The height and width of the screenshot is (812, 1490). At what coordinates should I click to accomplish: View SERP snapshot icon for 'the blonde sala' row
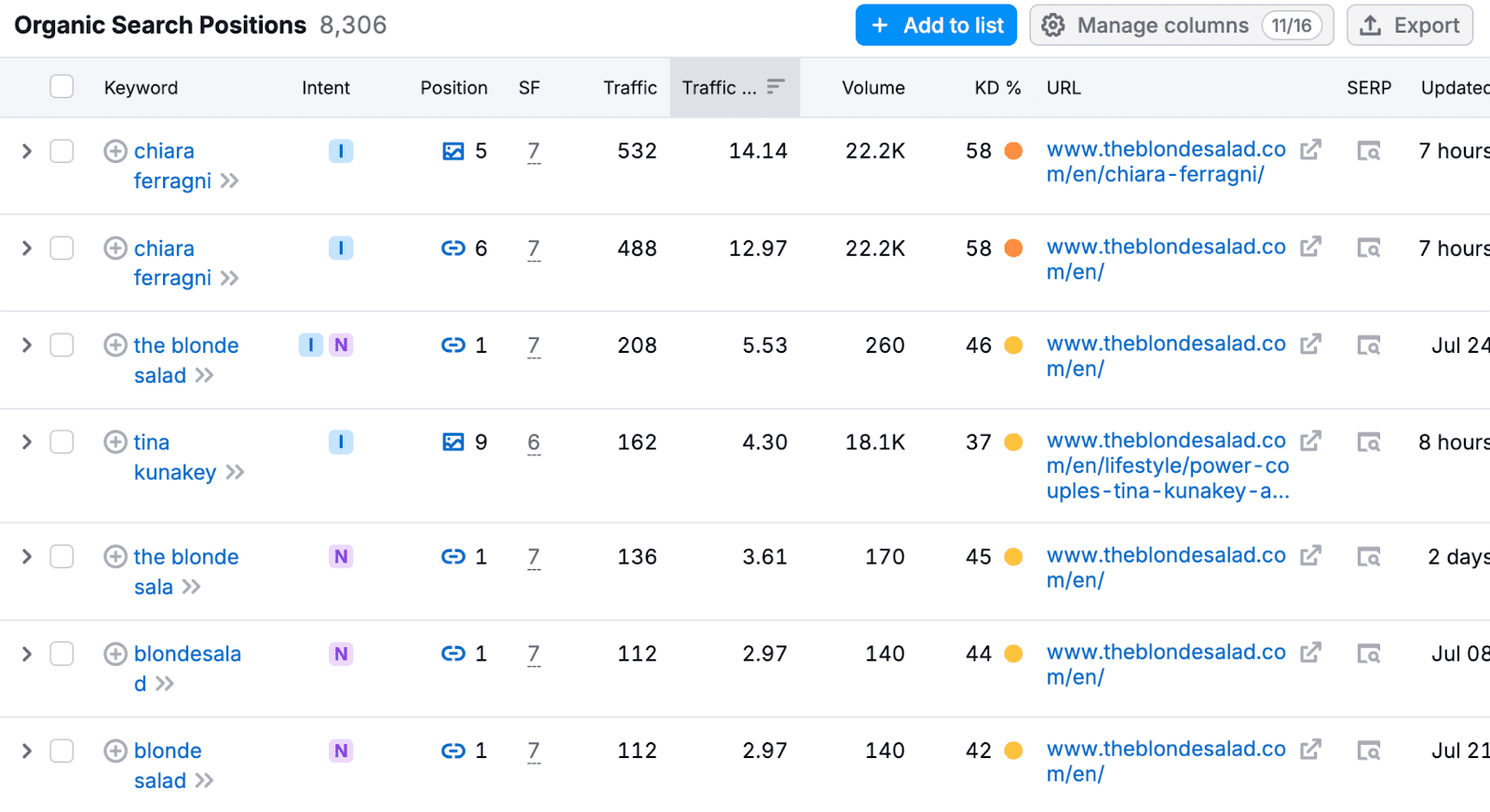(1369, 557)
